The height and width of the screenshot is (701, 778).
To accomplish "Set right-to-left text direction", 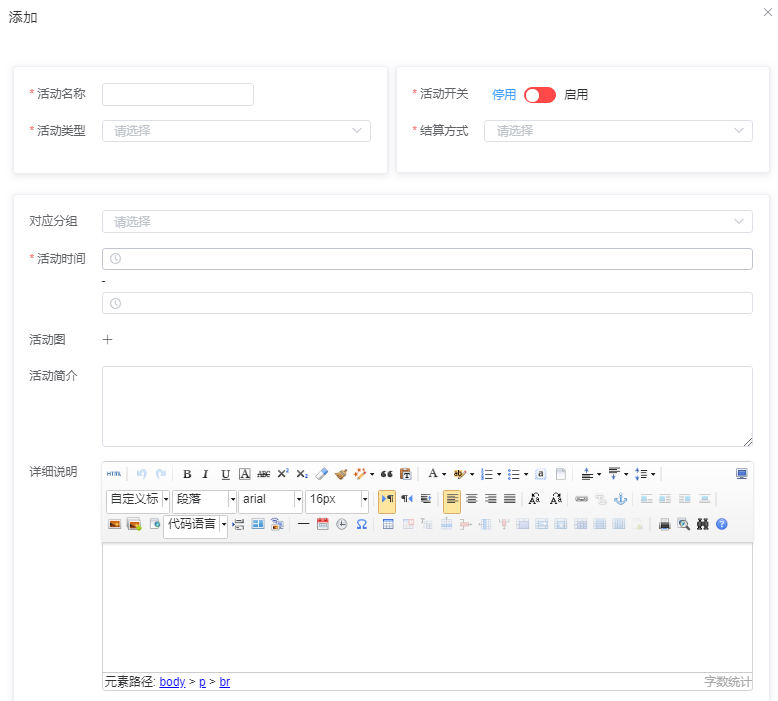I will (x=407, y=499).
